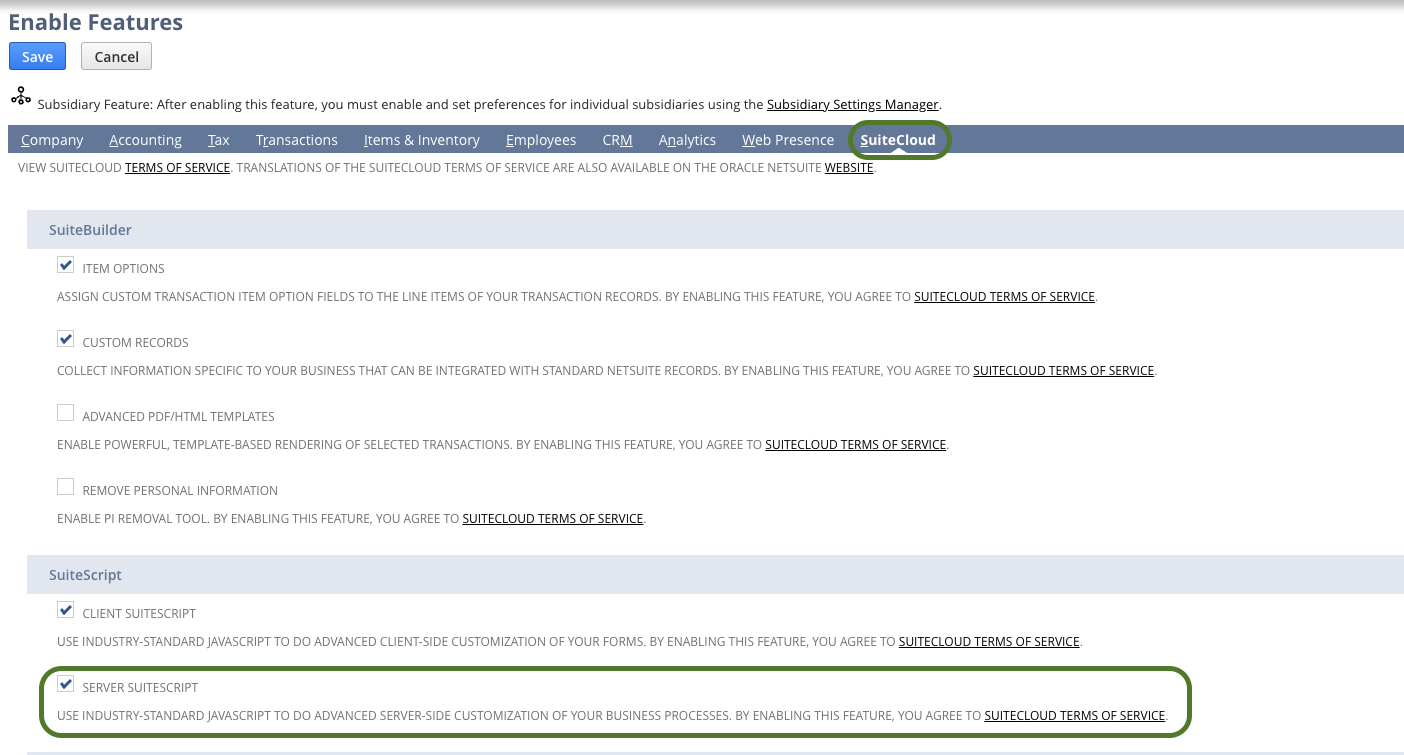Click the Subsidiary Feature hierarchy icon
Image resolution: width=1404 pixels, height=755 pixels.
point(21,95)
